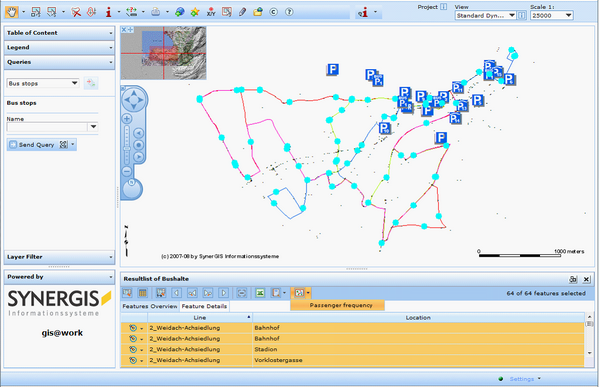This screenshot has height=387, width=599.
Task: Click the resultlist vertical scrollbar down arrow
Action: click(x=589, y=353)
